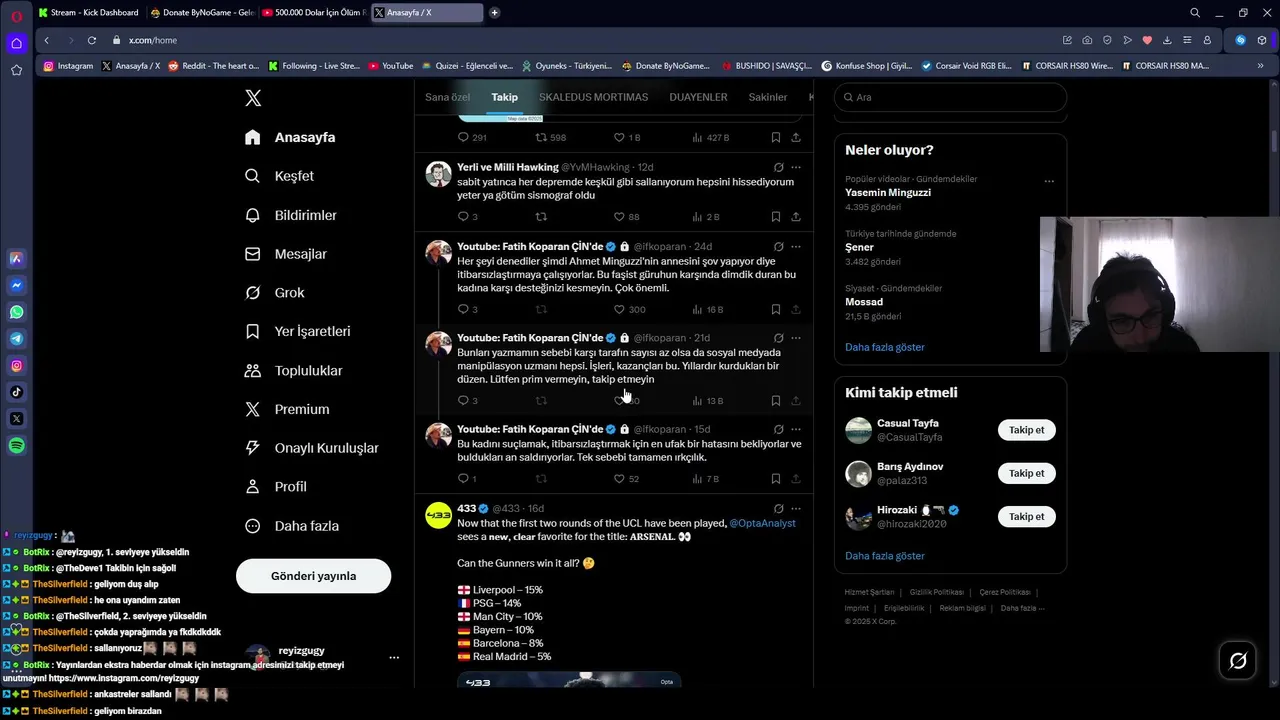Click the X logo in sidebar
Viewport: 1280px width, 720px height.
[253, 98]
